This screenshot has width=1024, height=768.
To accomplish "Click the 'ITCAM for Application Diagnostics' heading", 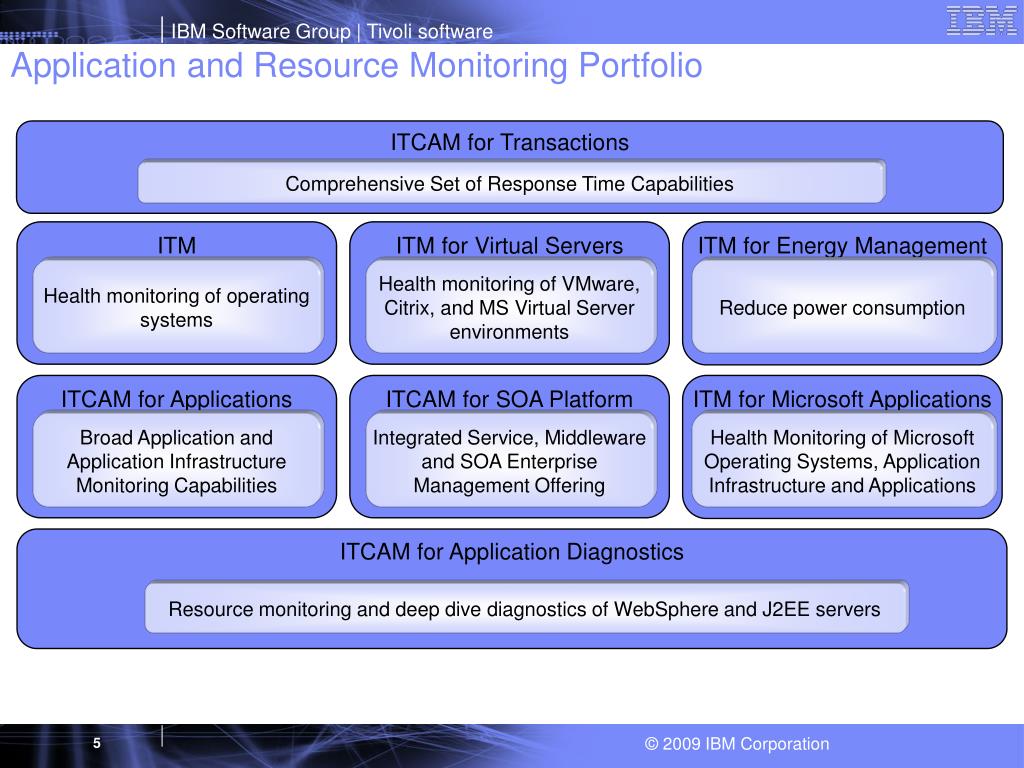I will pos(511,552).
